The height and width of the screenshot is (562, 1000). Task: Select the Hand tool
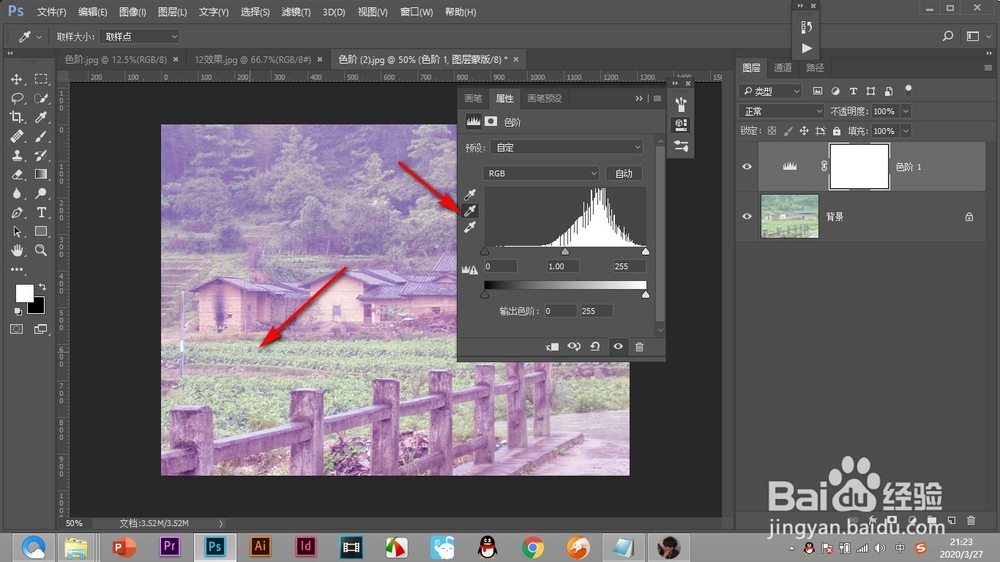coord(17,250)
